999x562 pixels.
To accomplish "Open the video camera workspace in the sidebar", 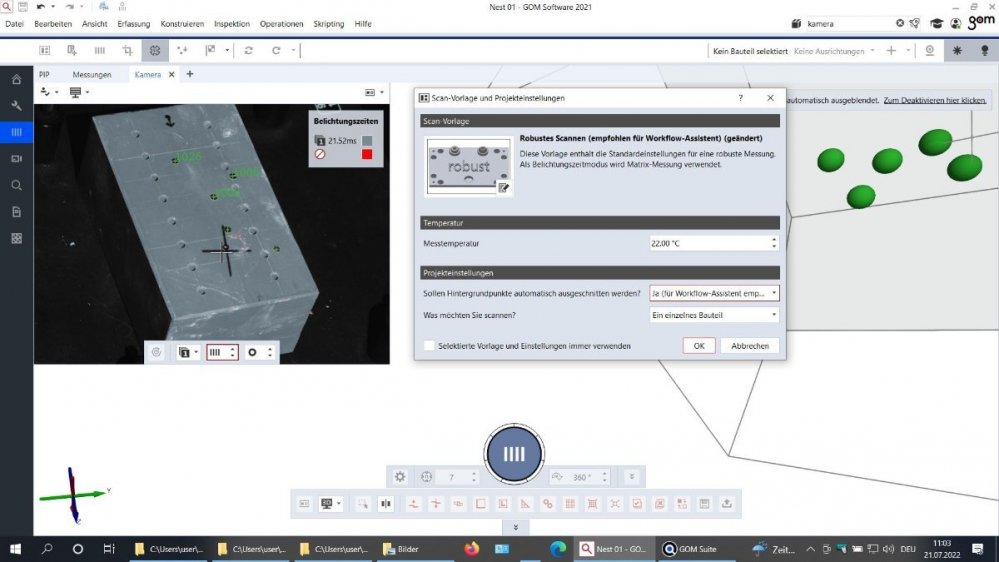I will 16,159.
